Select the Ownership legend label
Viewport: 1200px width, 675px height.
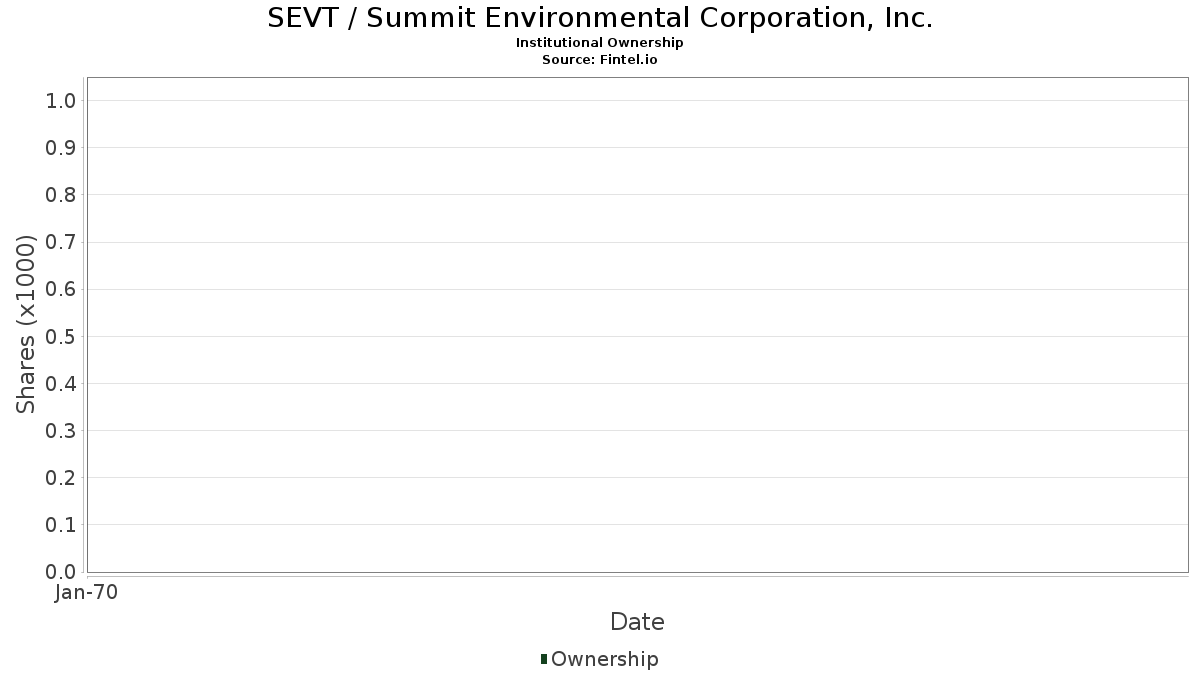604,659
